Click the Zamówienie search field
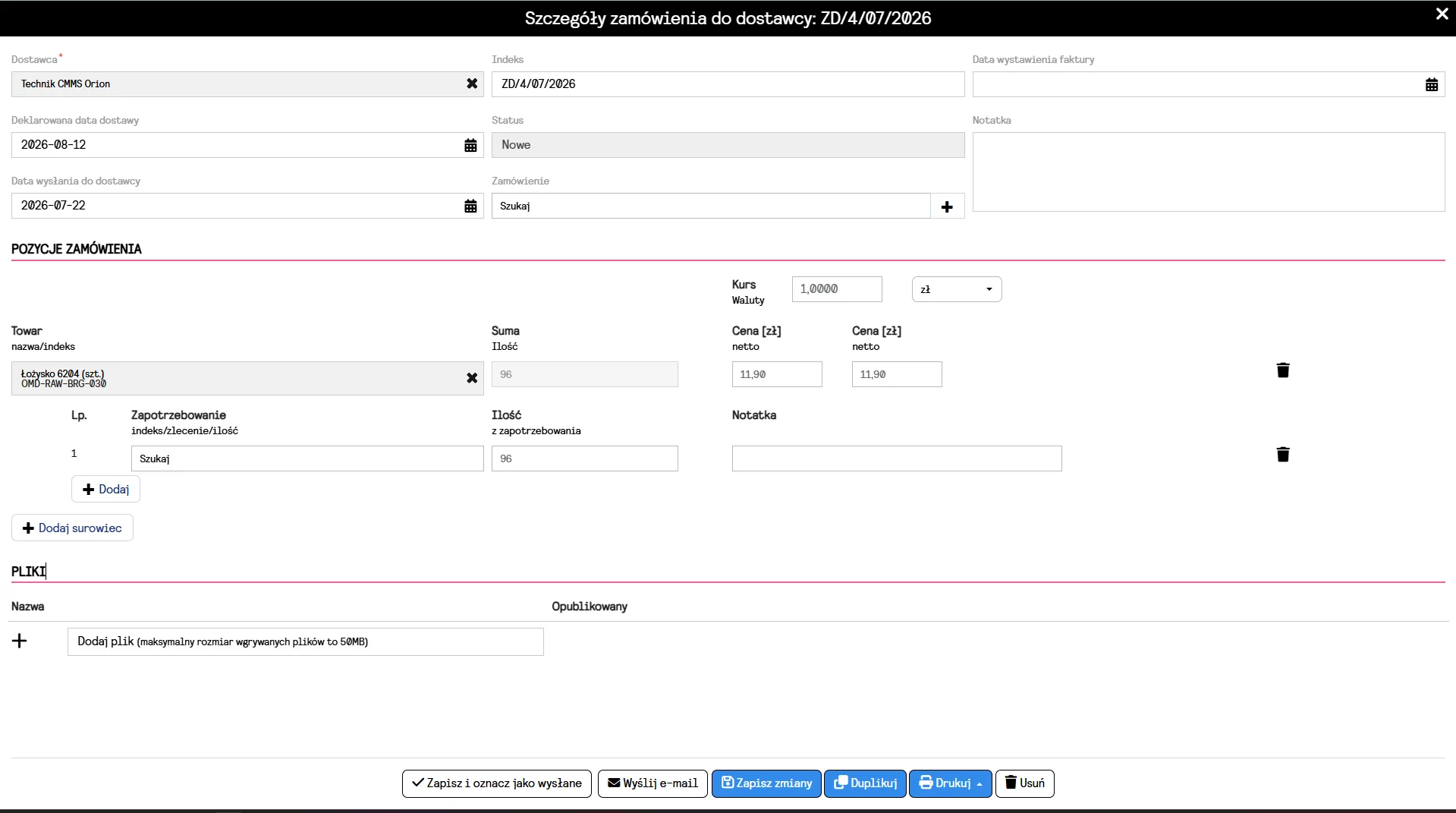Screen dimensions: 1456x813 (711, 206)
